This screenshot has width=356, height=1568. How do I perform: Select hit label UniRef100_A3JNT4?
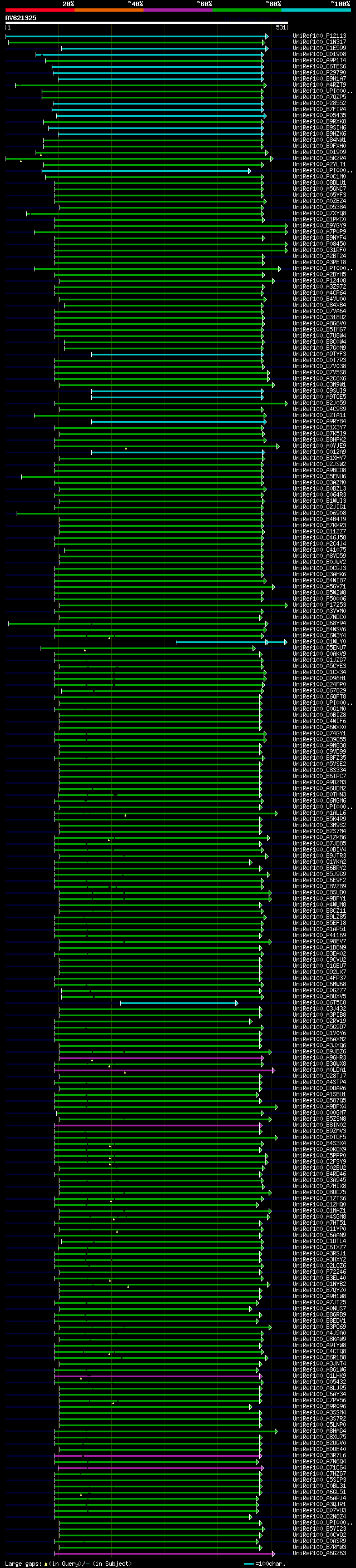pos(319,1363)
